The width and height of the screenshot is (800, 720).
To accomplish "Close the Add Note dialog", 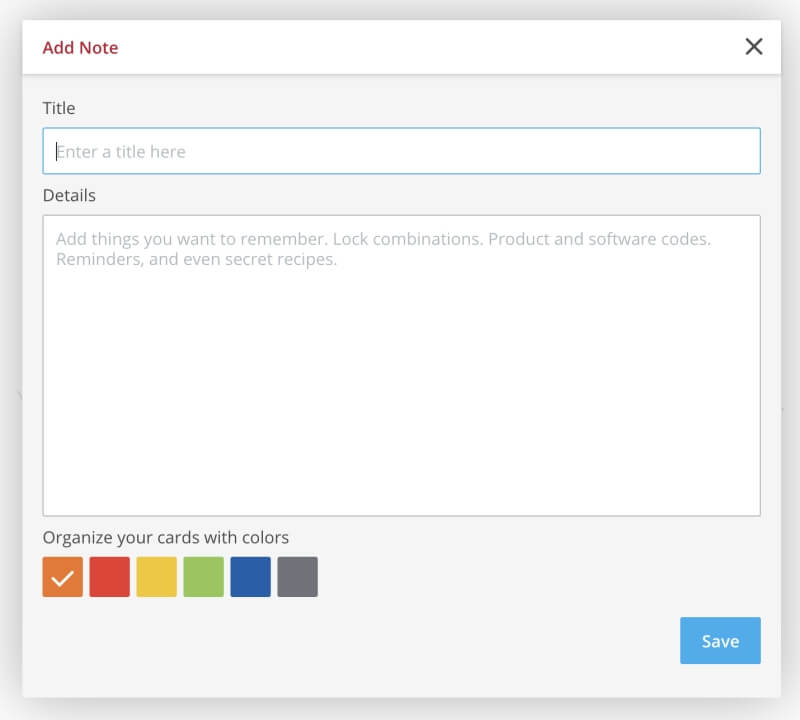I will coord(754,46).
